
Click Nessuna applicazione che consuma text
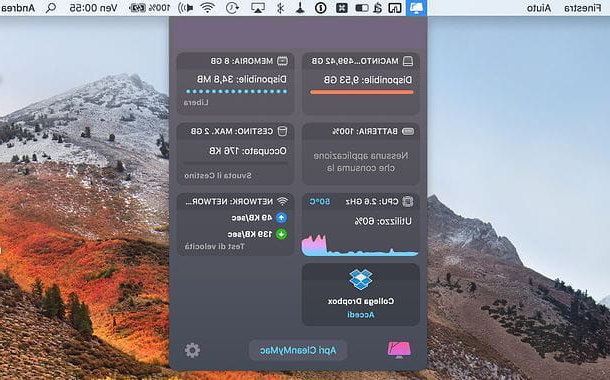pos(361,162)
